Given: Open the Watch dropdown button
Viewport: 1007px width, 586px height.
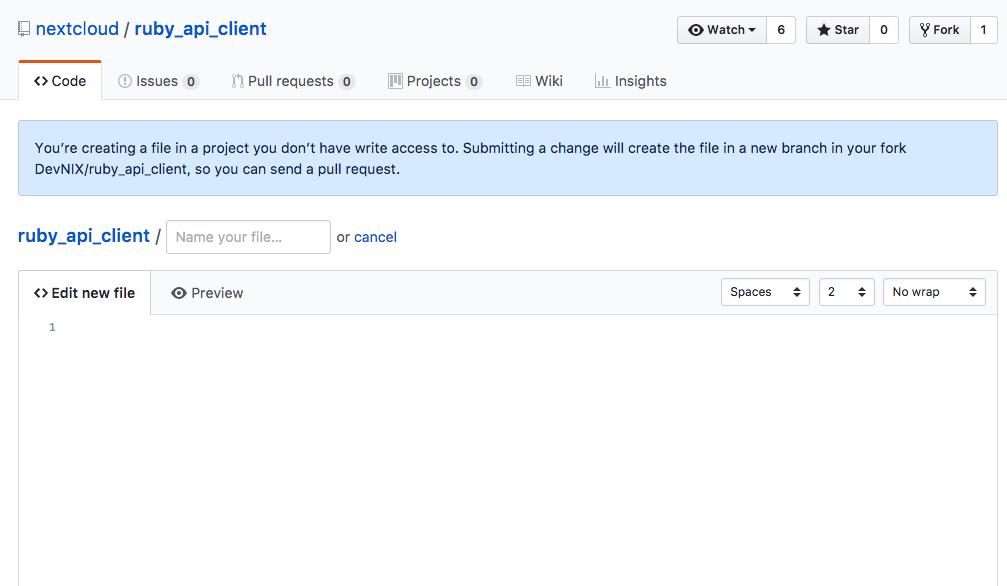Looking at the screenshot, I should pos(722,30).
